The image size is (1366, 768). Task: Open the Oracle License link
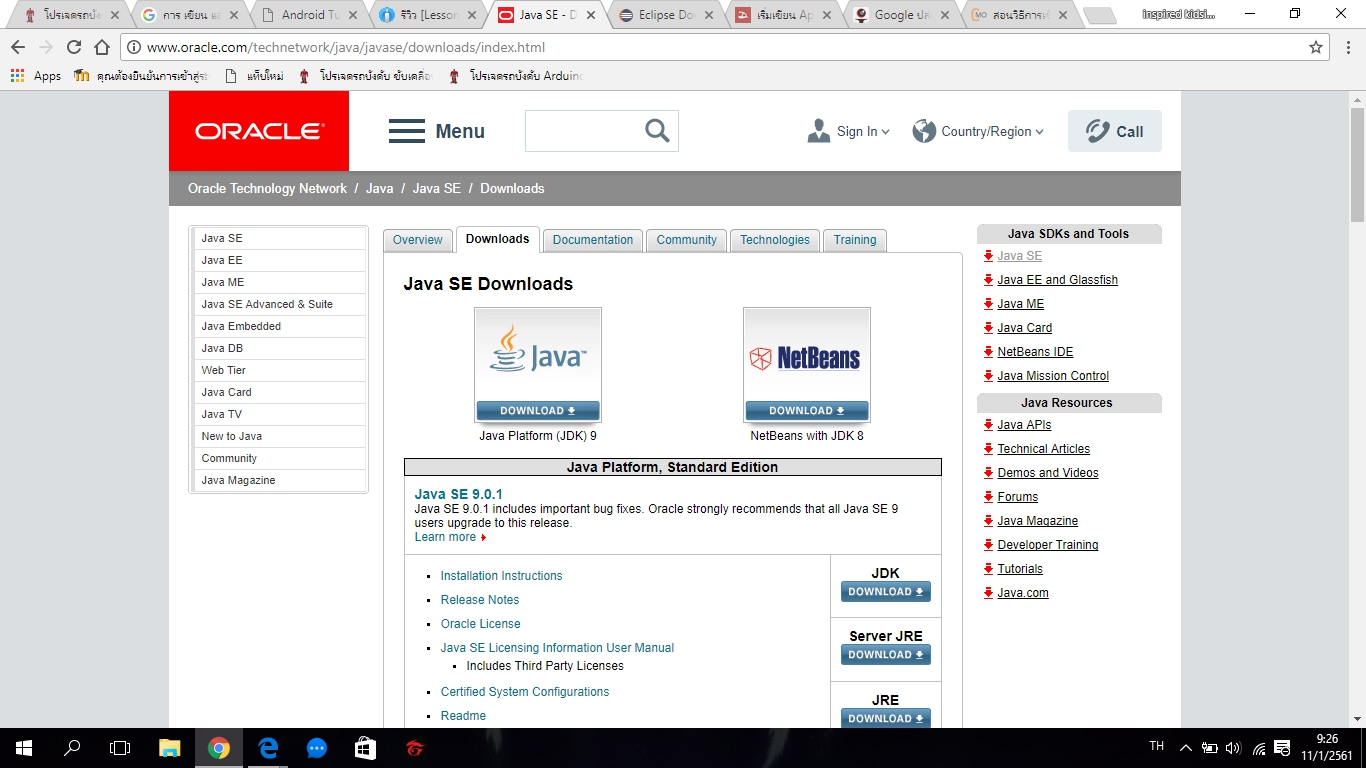(x=480, y=624)
